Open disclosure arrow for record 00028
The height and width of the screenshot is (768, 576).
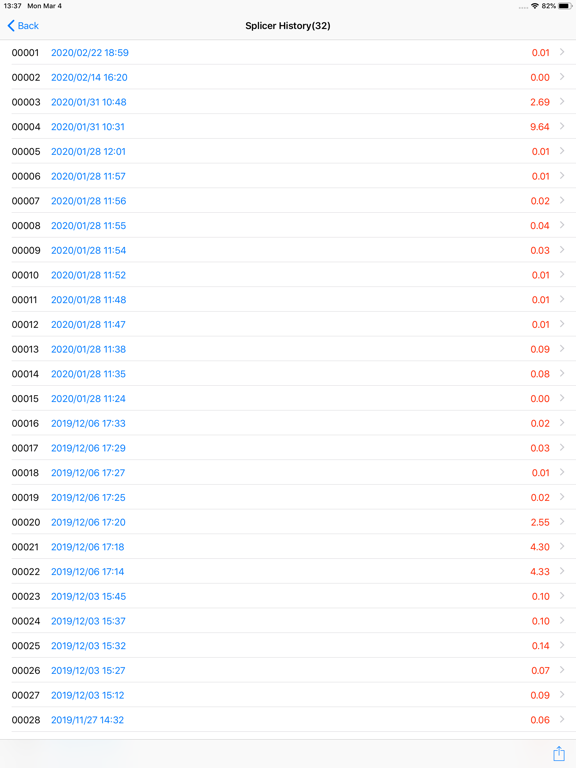click(562, 719)
